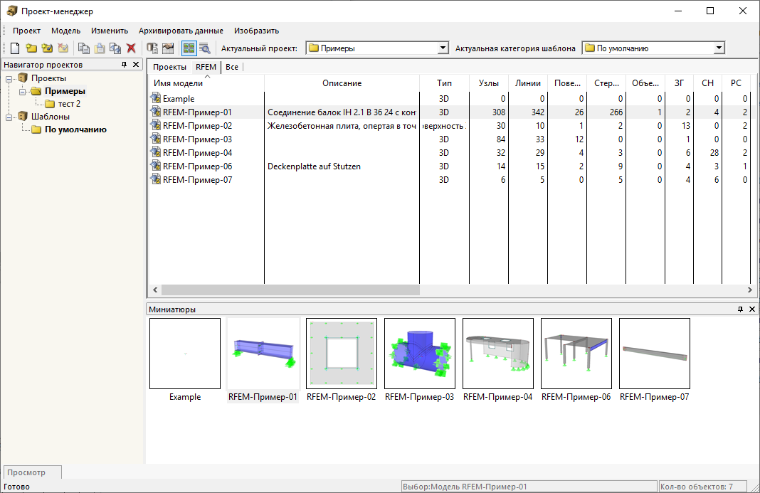Click the table scrollbar left arrow
The width and height of the screenshot is (760, 493).
tap(155, 290)
